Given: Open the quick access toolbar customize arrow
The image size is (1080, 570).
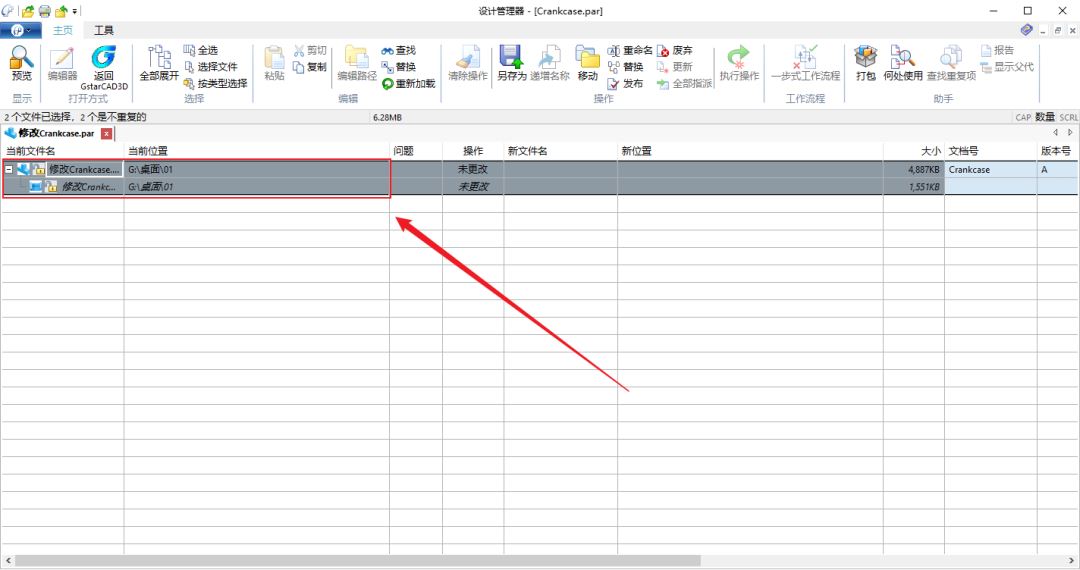Looking at the screenshot, I should click(76, 11).
